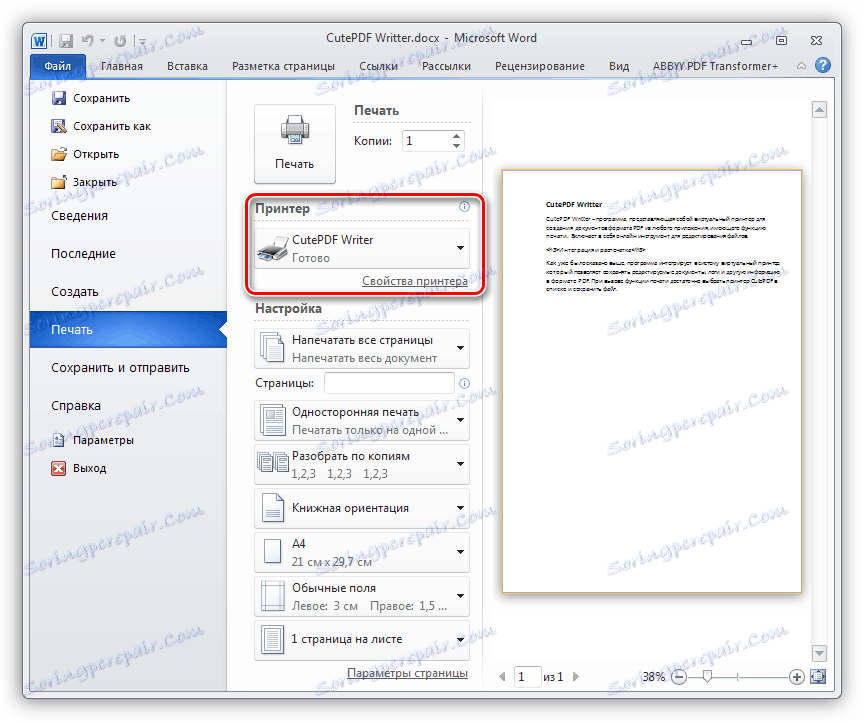Go to previous page with left arrow
The width and height of the screenshot is (864, 721).
502,676
